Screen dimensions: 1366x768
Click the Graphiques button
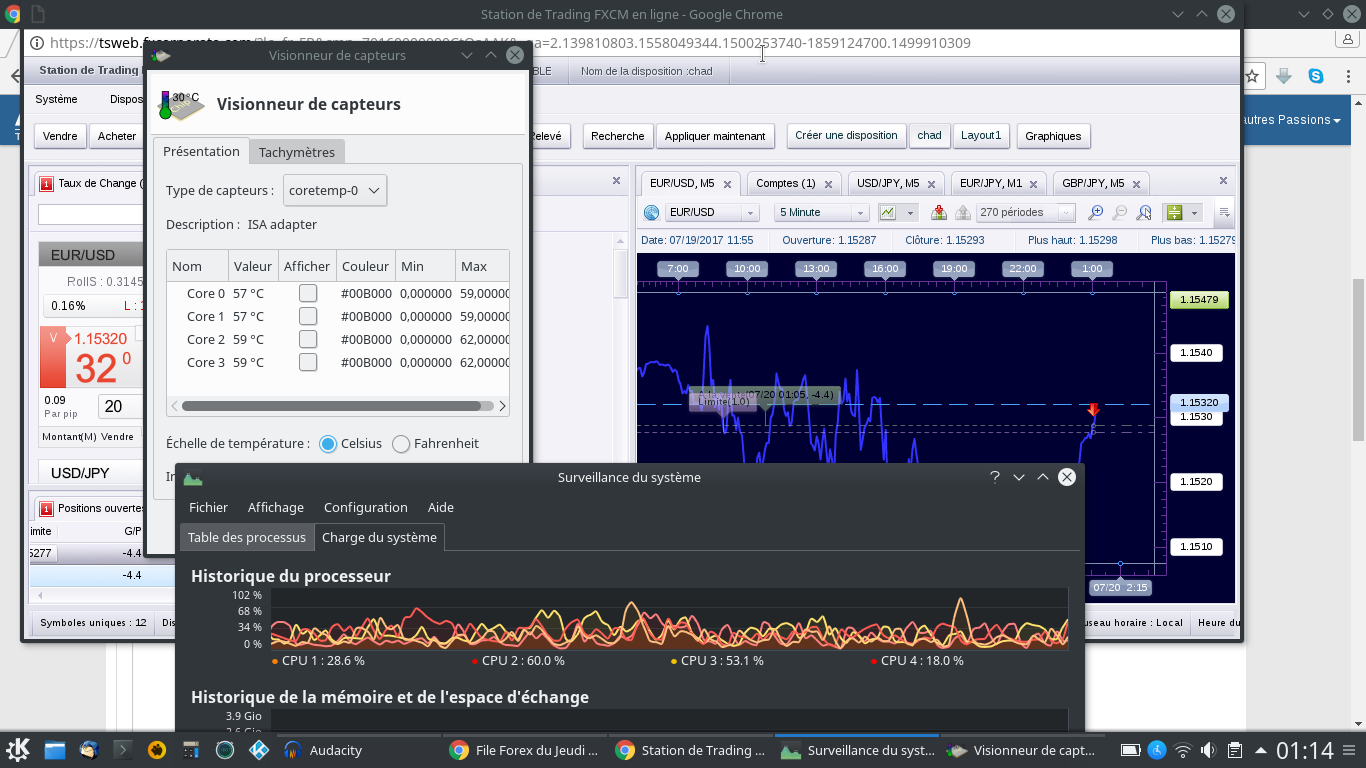(1053, 136)
